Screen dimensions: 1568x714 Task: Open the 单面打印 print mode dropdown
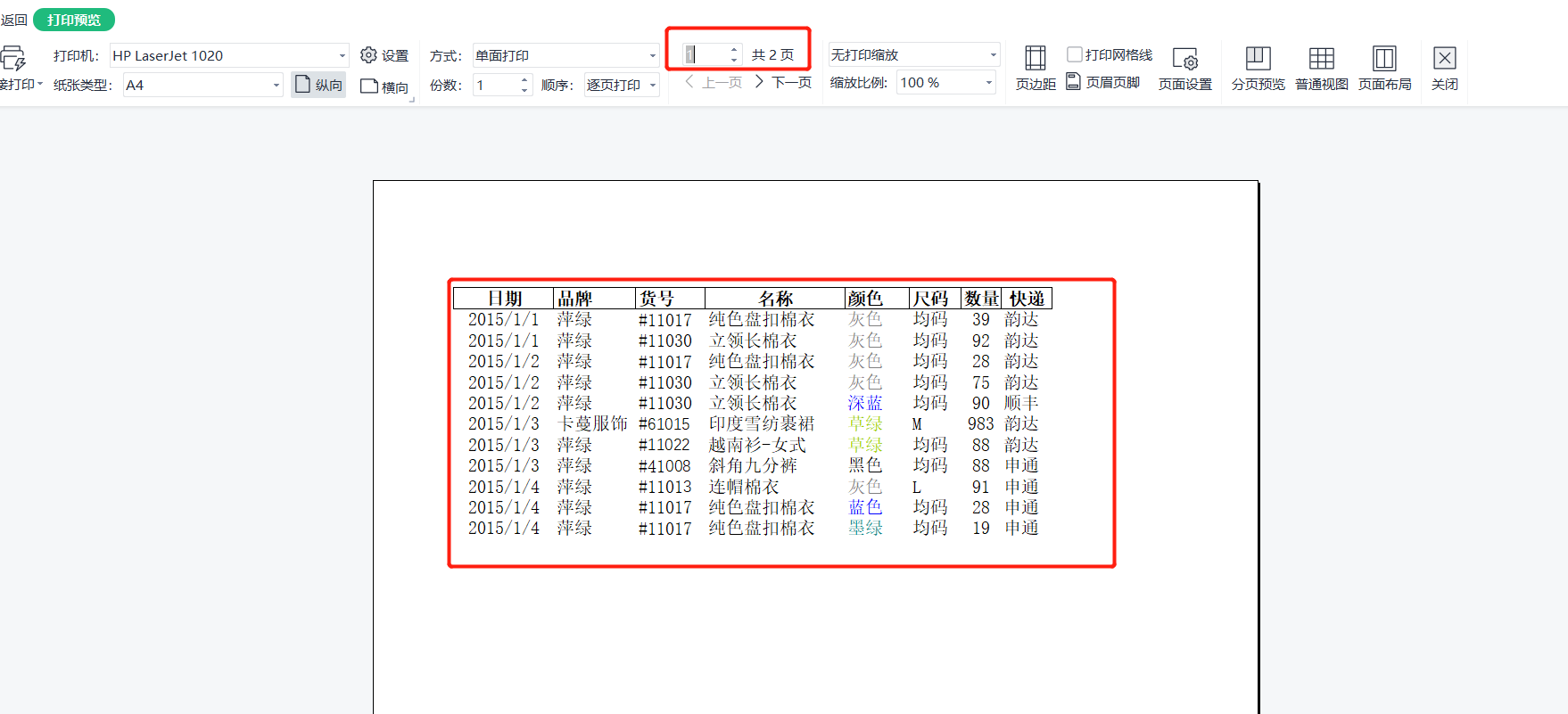point(653,55)
